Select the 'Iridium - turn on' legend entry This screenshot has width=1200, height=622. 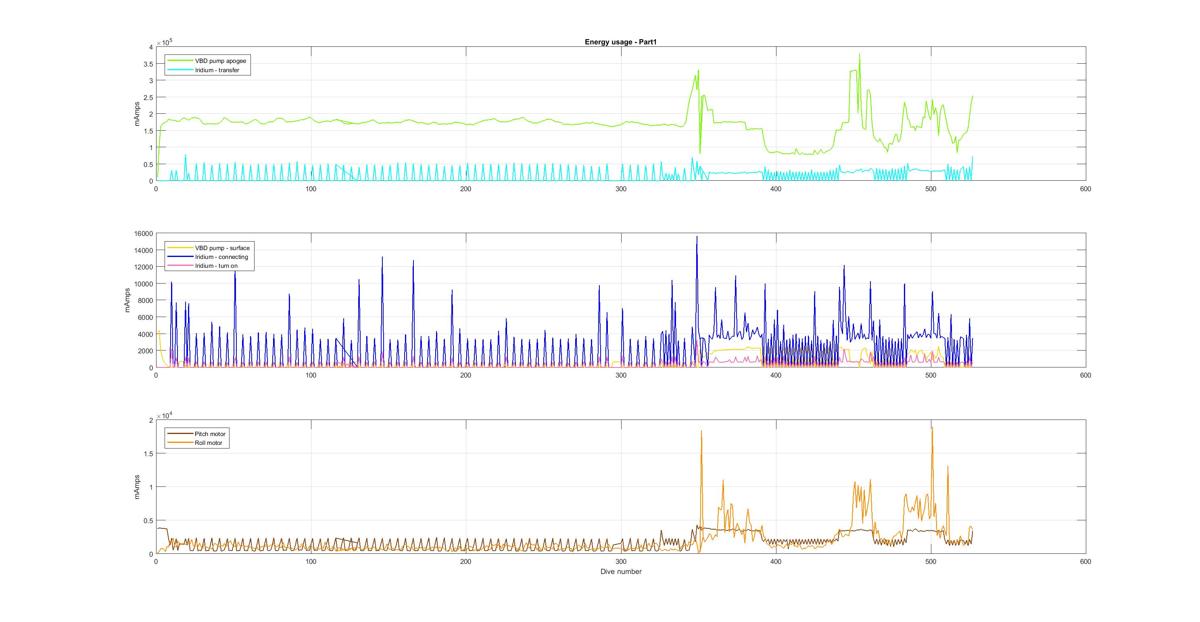click(x=218, y=266)
